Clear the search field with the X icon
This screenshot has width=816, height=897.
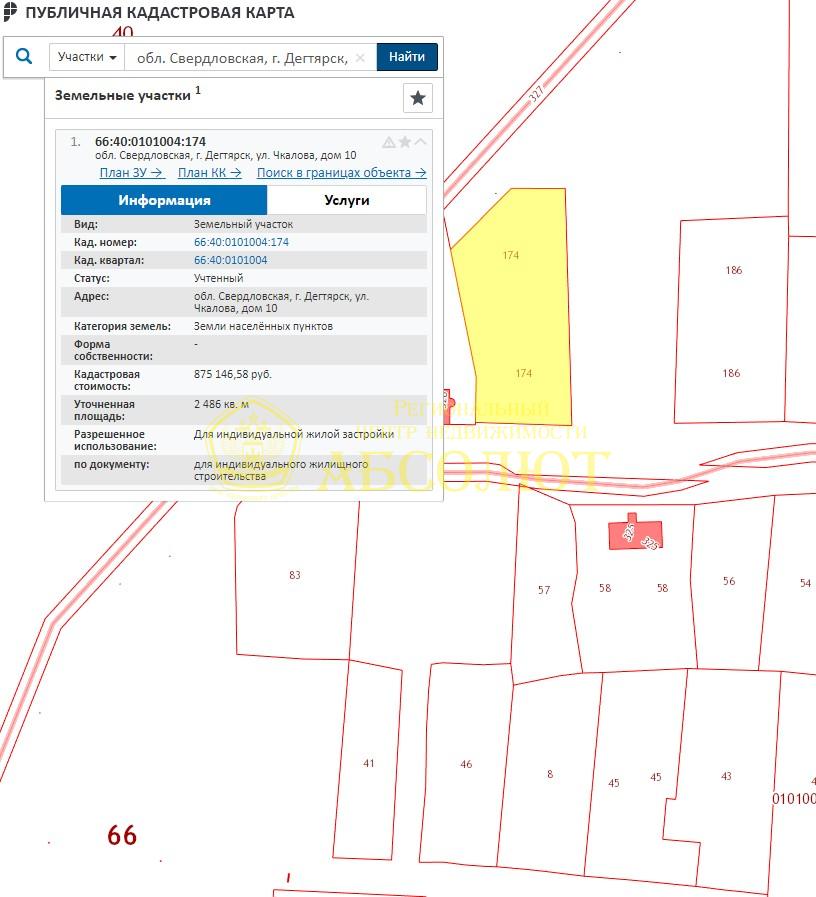tap(360, 58)
